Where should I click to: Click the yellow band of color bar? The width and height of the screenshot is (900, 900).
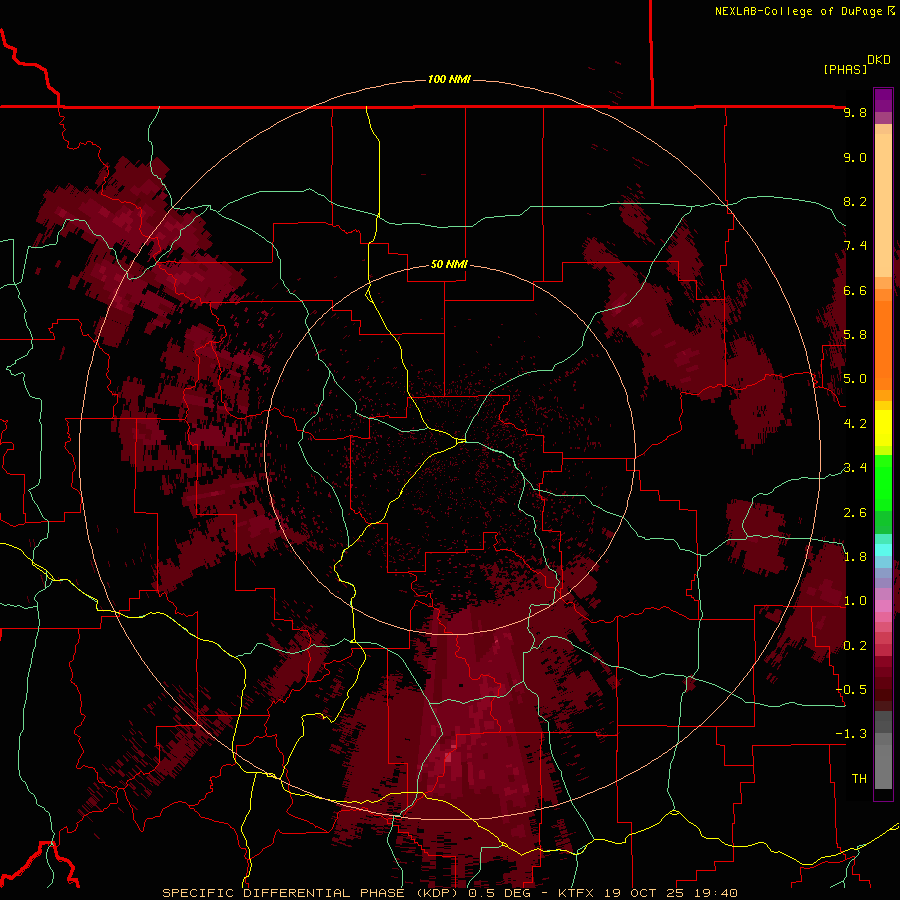[883, 428]
